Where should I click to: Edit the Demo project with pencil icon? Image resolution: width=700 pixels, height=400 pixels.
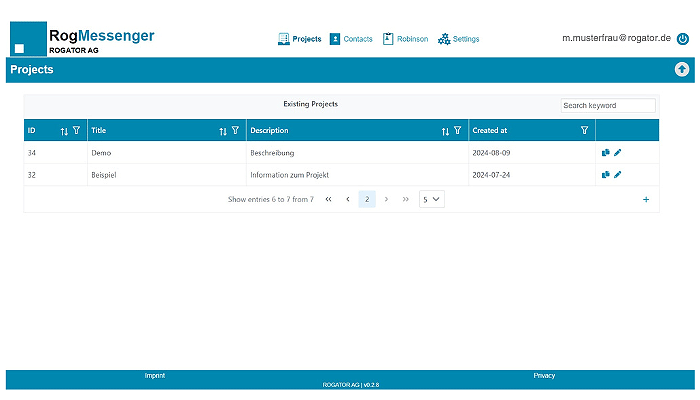click(618, 153)
